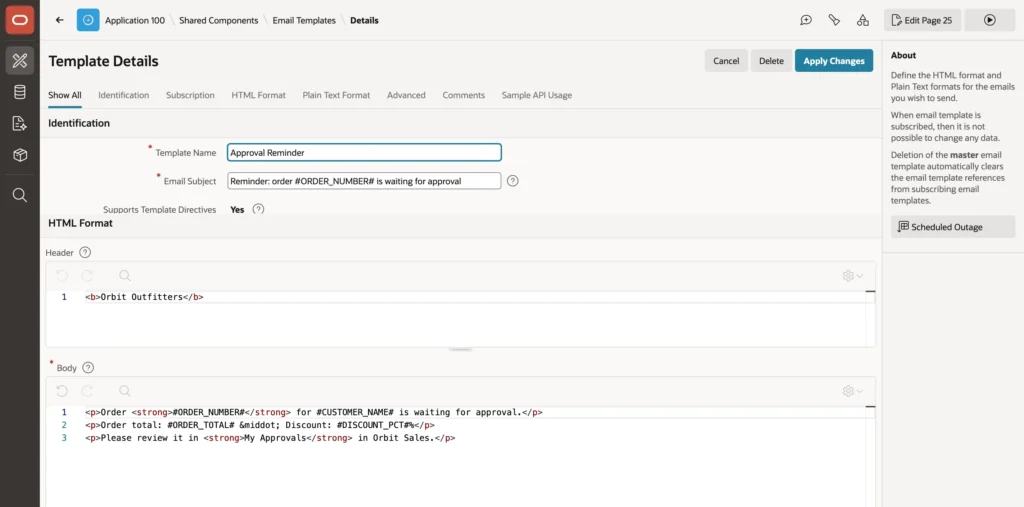
Task: Switch to the Sample API Usage tab
Action: coord(537,95)
